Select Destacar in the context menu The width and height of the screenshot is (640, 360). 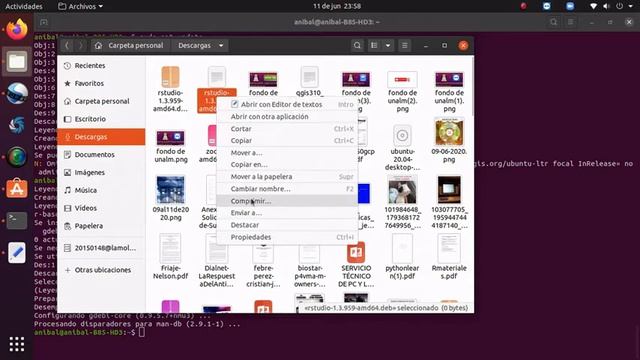coord(287,225)
